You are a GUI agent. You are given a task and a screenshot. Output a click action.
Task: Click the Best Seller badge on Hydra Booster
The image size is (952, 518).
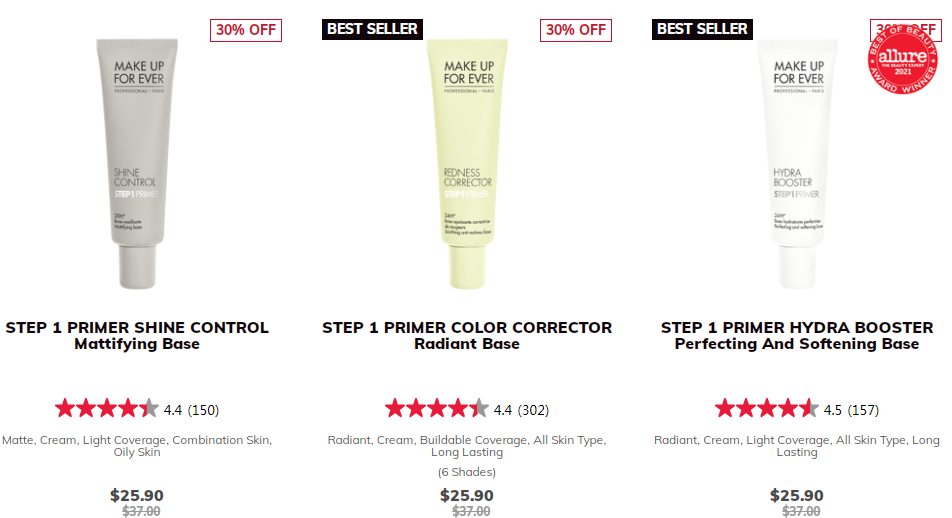pos(702,29)
